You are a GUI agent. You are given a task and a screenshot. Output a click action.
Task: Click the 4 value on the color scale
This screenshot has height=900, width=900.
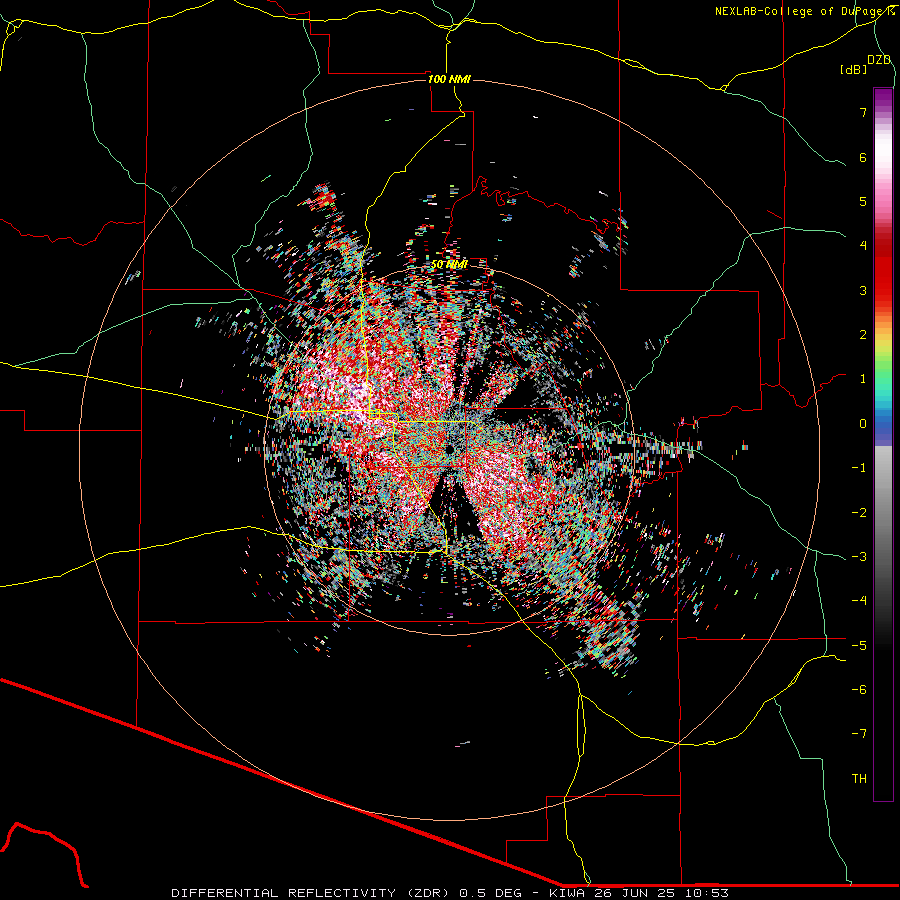pos(863,246)
